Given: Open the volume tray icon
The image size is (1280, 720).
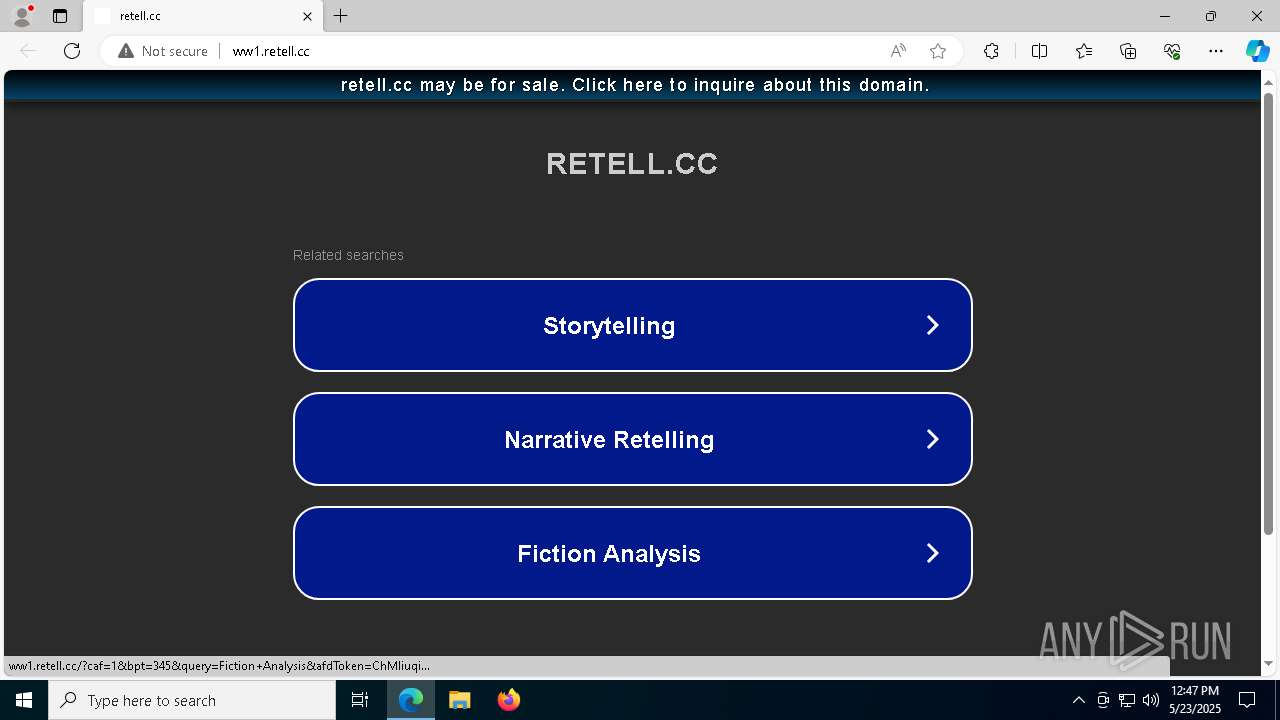Looking at the screenshot, I should (1151, 700).
